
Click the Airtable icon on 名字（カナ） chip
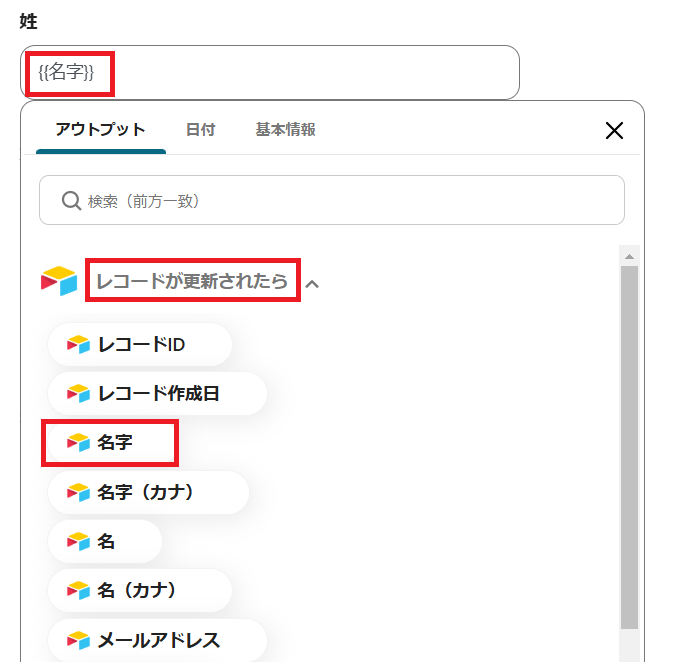coord(78,492)
